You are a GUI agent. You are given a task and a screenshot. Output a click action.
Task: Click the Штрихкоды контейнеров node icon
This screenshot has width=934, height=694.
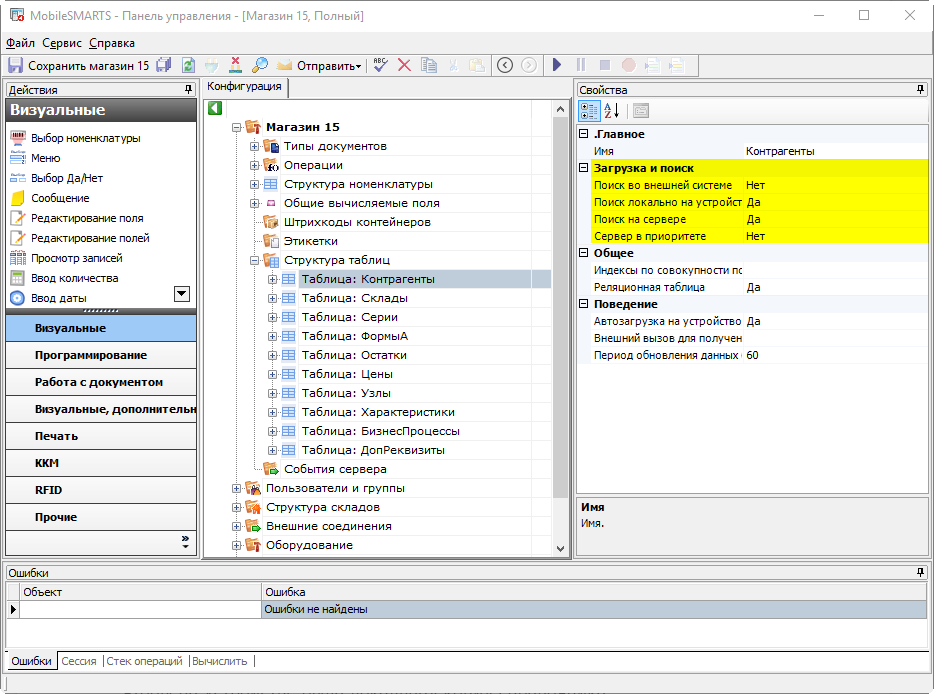pyautogui.click(x=271, y=222)
